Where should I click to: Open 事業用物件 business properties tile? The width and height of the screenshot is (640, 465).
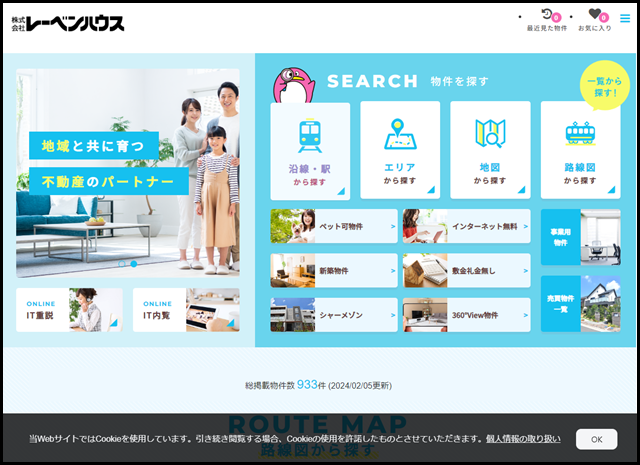tap(580, 237)
